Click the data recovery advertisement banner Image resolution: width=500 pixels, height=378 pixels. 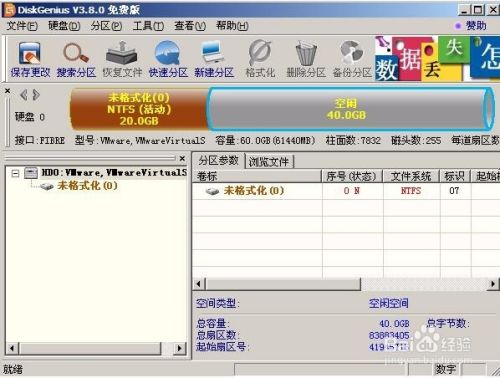click(437, 58)
